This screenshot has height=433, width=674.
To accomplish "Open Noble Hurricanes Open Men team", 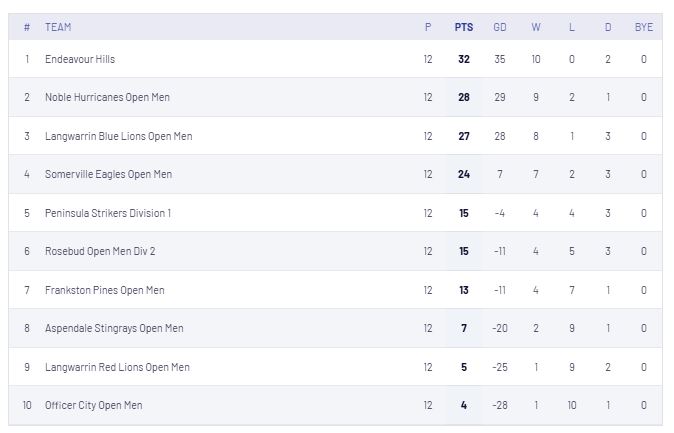I will (107, 97).
